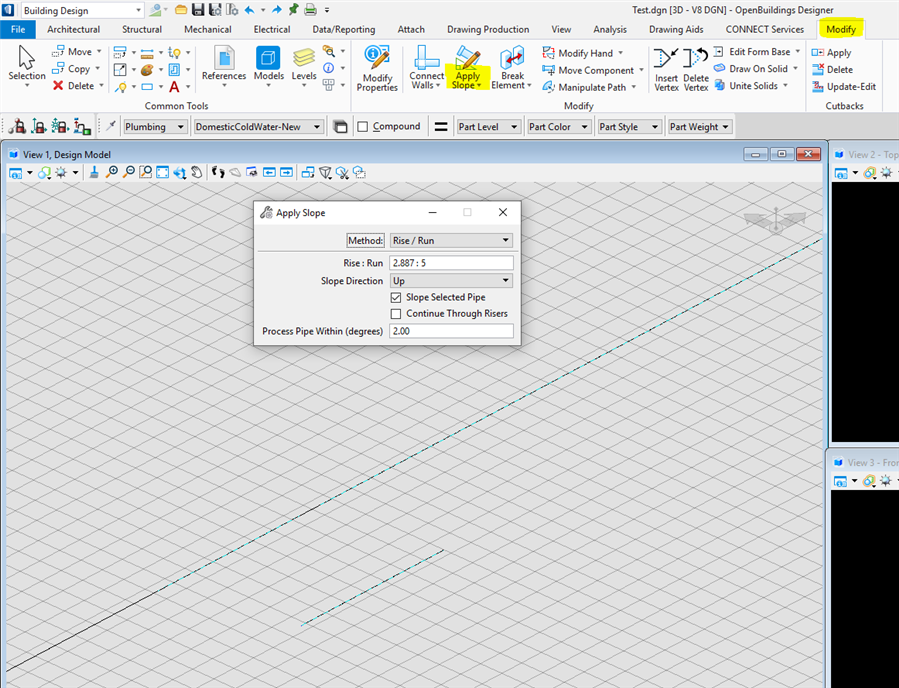Click the Rise : Run input field

coord(451,263)
